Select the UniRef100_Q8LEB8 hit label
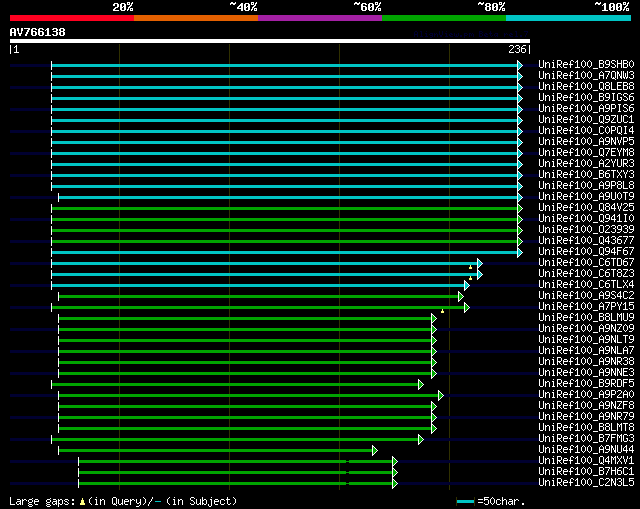 tap(586, 87)
